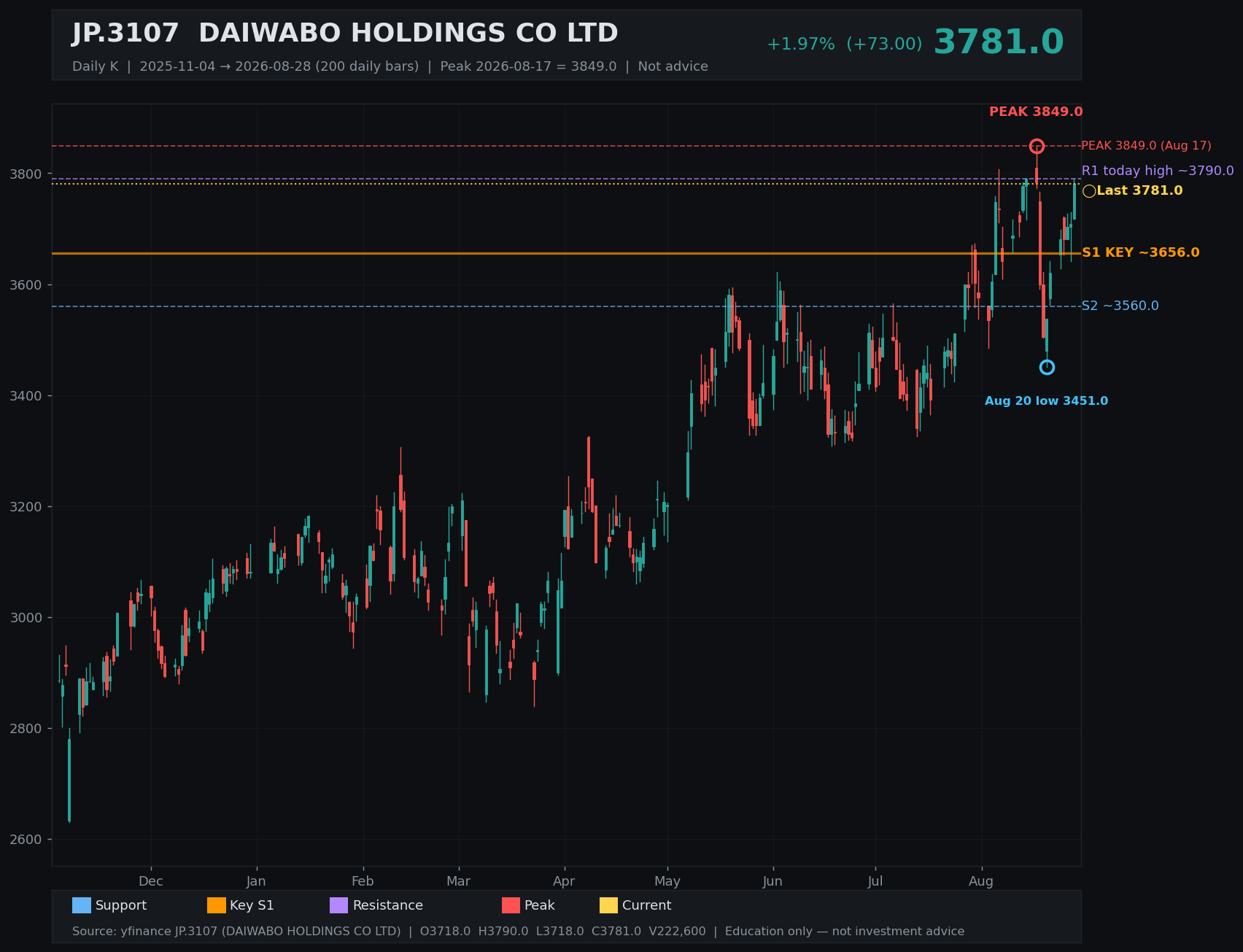Click "Peak 2026-08-17 = 3849.0" in the subtitle

click(x=528, y=66)
